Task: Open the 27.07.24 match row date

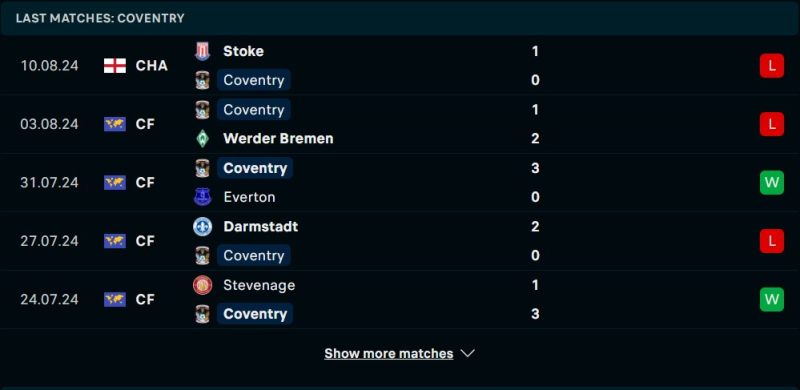Action: 49,241
